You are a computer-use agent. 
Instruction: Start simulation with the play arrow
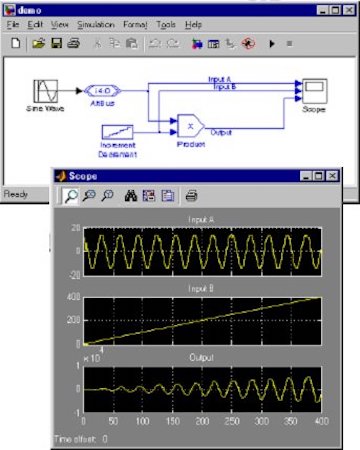coord(272,44)
